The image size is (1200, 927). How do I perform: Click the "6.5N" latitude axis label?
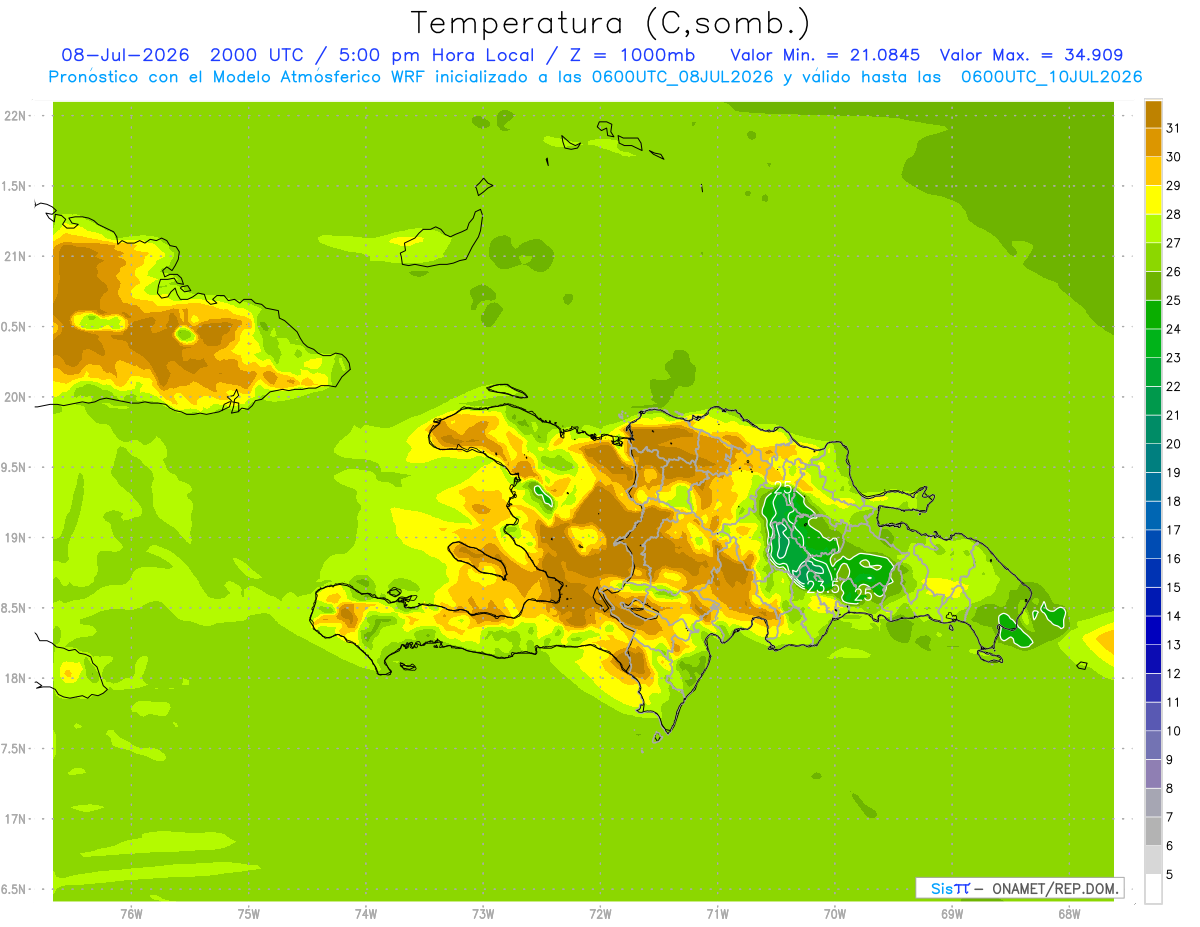[14, 890]
